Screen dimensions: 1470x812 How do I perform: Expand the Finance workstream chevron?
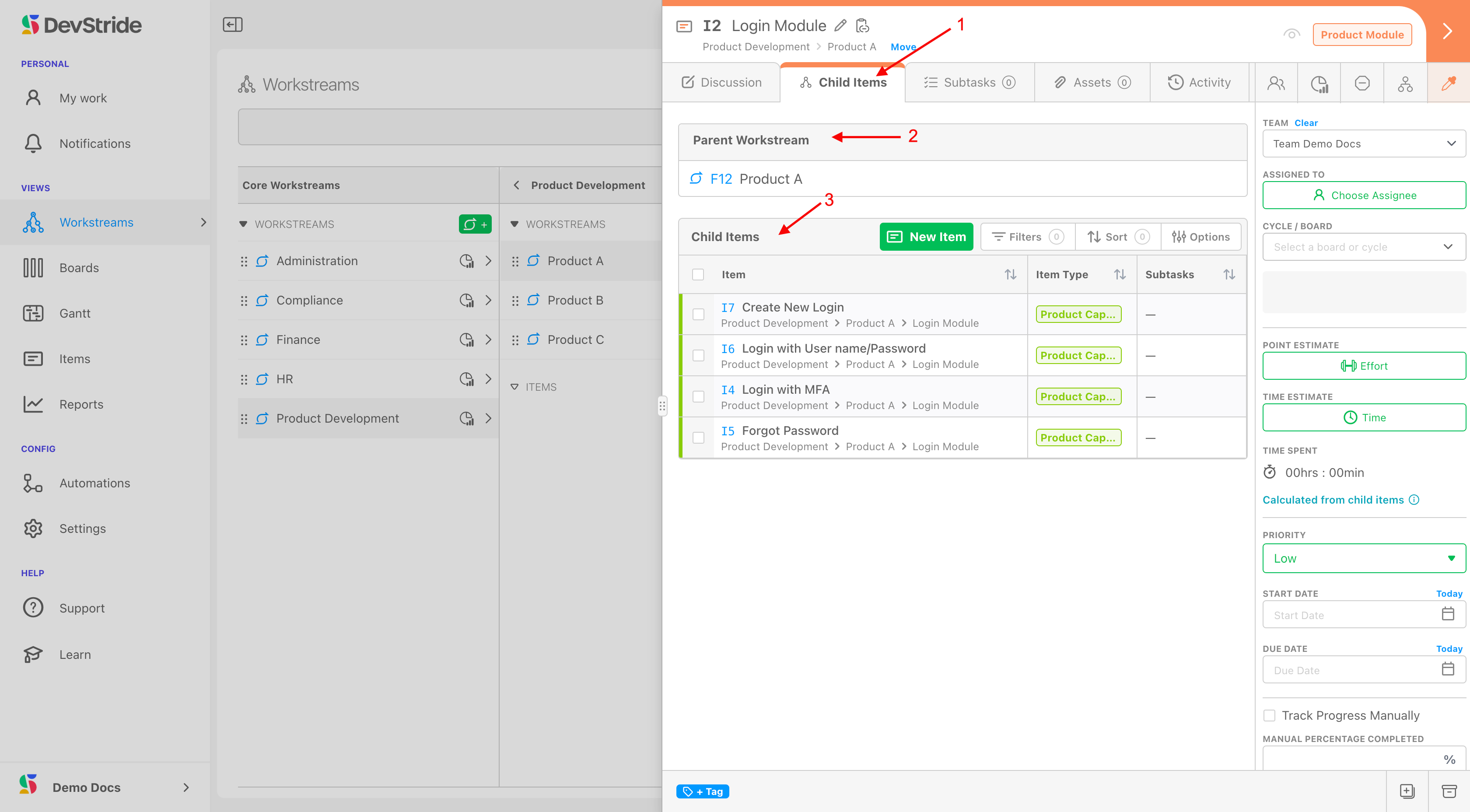click(x=489, y=339)
